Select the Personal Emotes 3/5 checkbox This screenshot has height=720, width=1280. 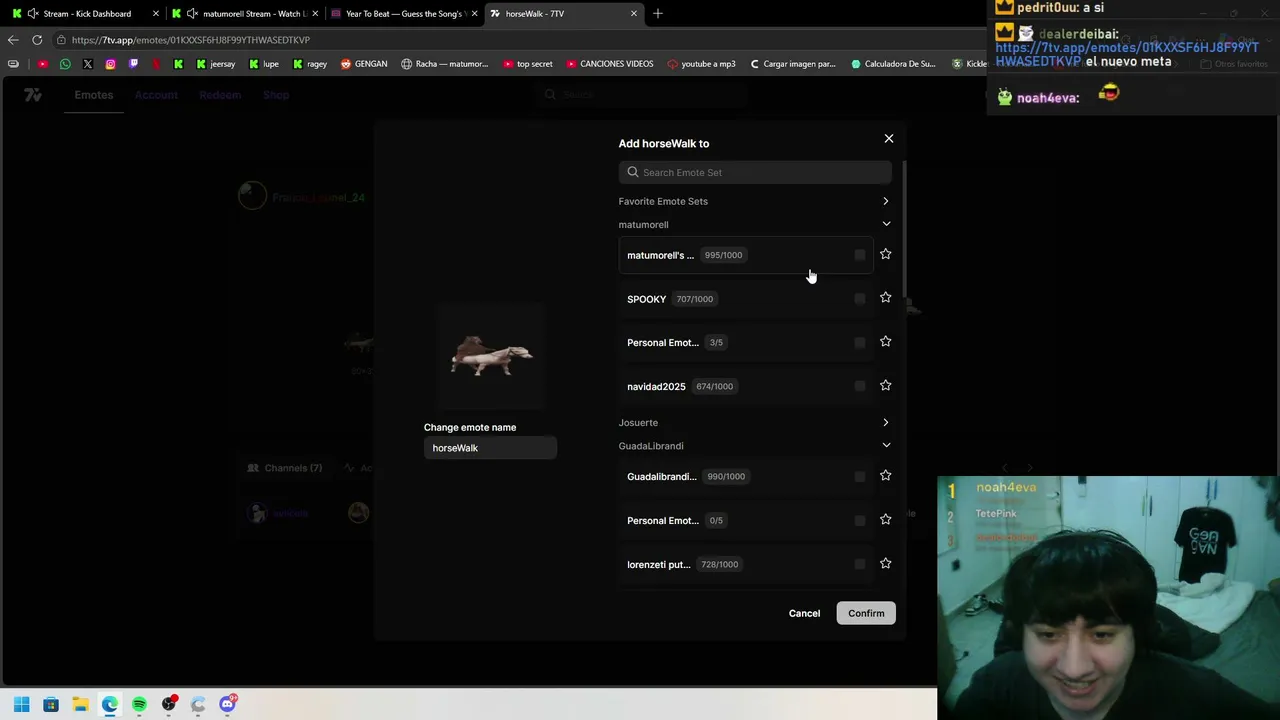860,343
